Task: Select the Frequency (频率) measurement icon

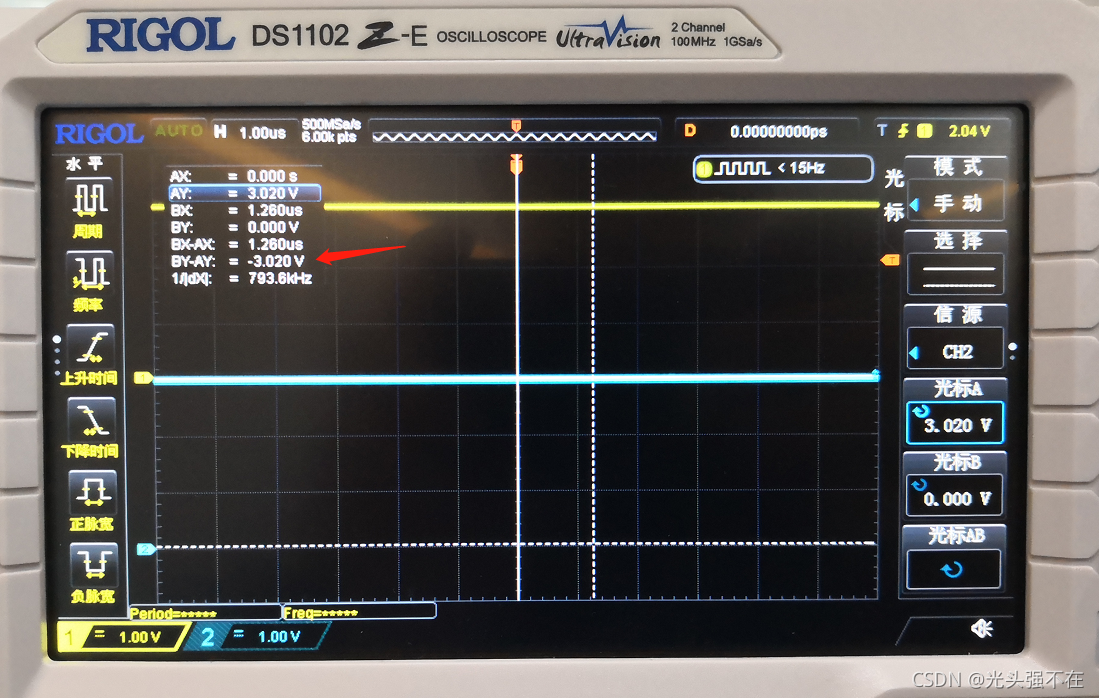Action: 89,281
